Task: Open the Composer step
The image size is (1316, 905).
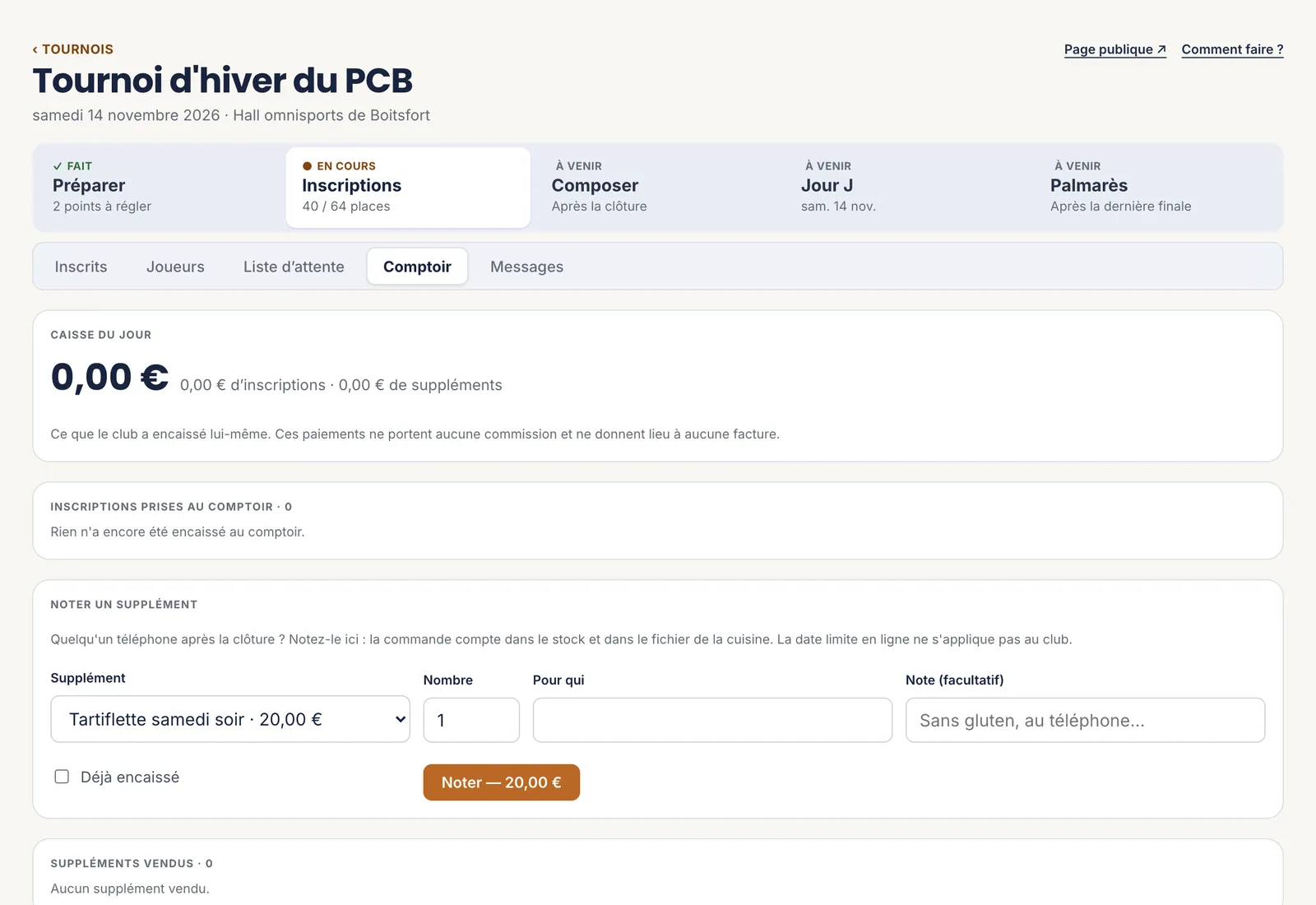Action: tap(657, 187)
